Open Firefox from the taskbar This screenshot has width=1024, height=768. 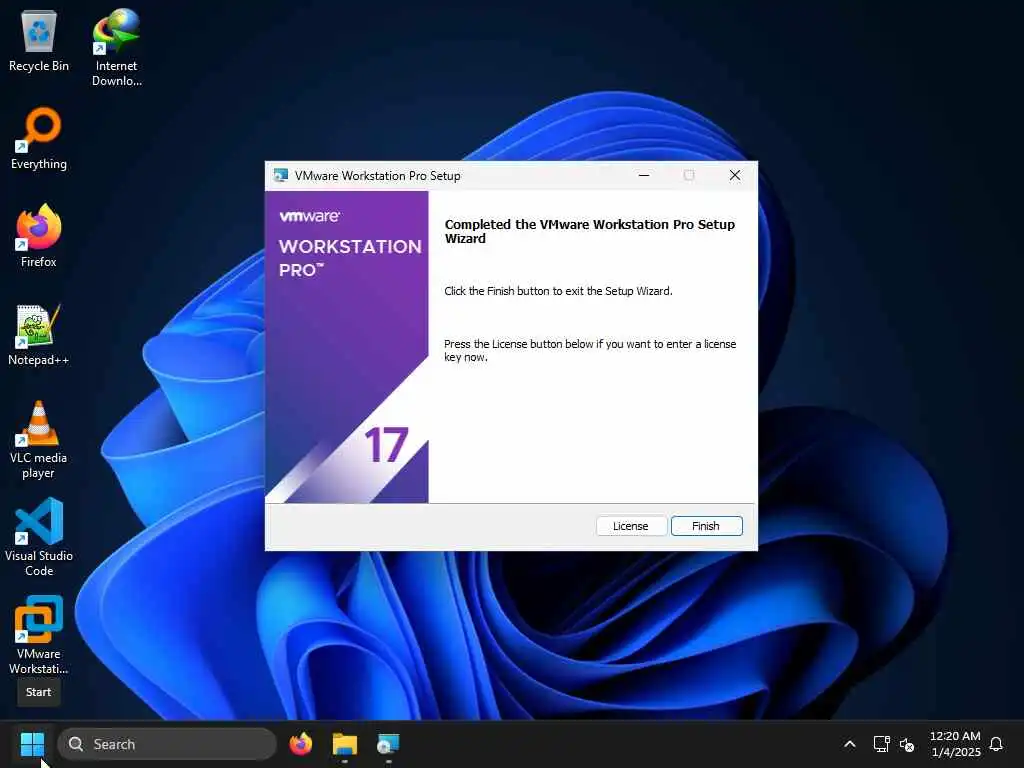coord(300,744)
